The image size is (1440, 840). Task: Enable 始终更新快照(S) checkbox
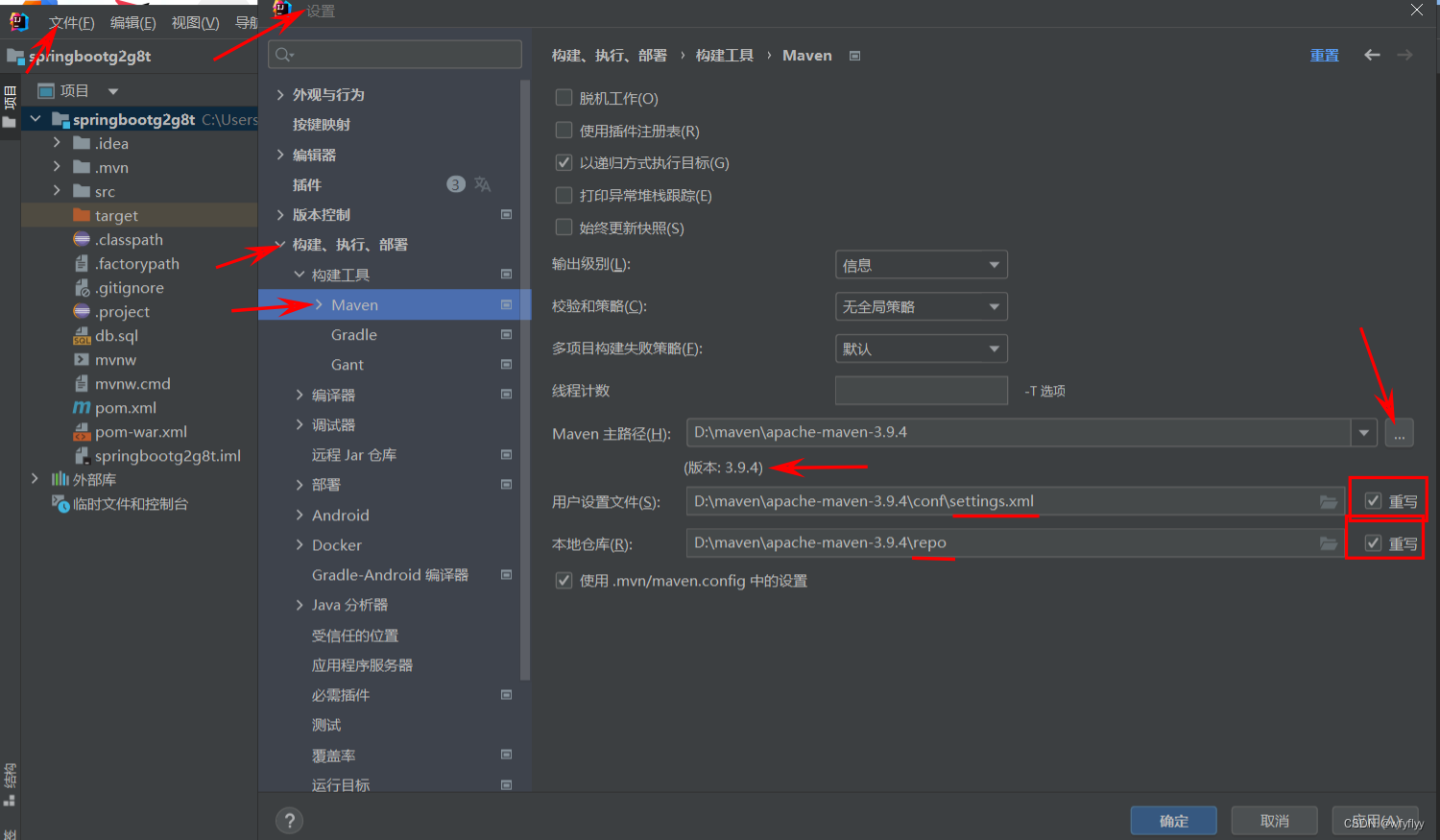click(564, 228)
